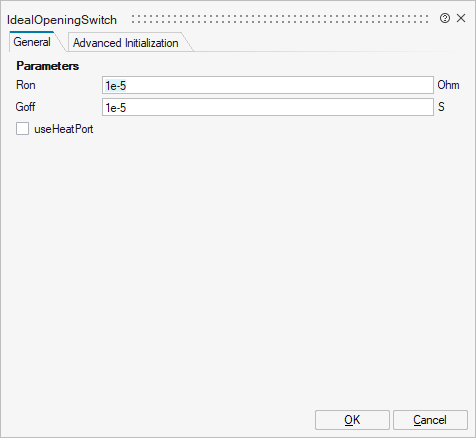
Task: Click the Ron parameter label
Action: coord(26,85)
